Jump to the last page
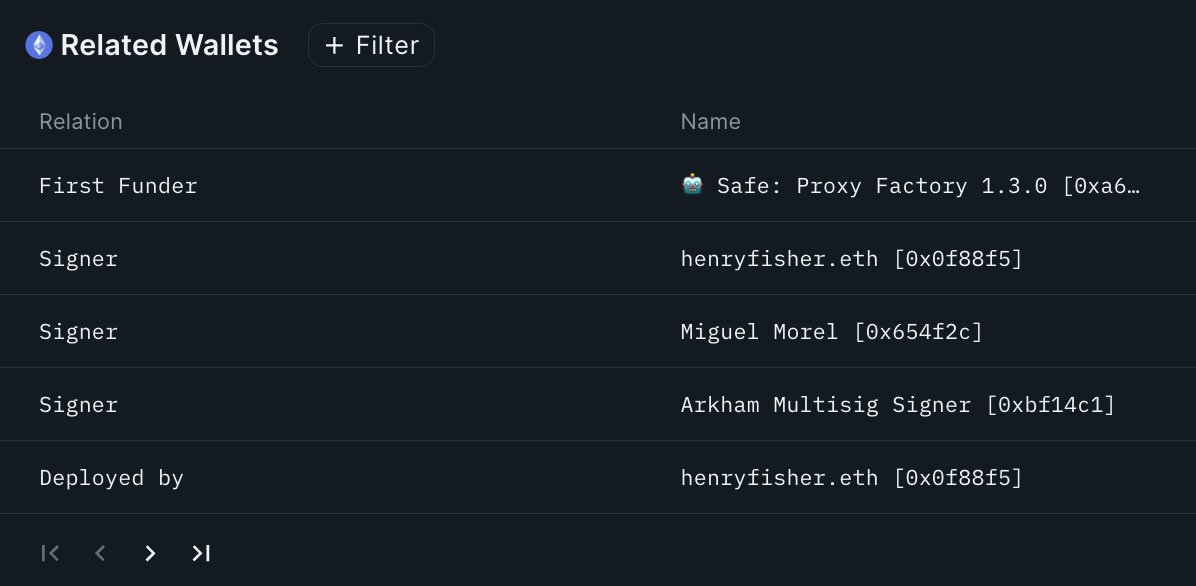 click(201, 553)
